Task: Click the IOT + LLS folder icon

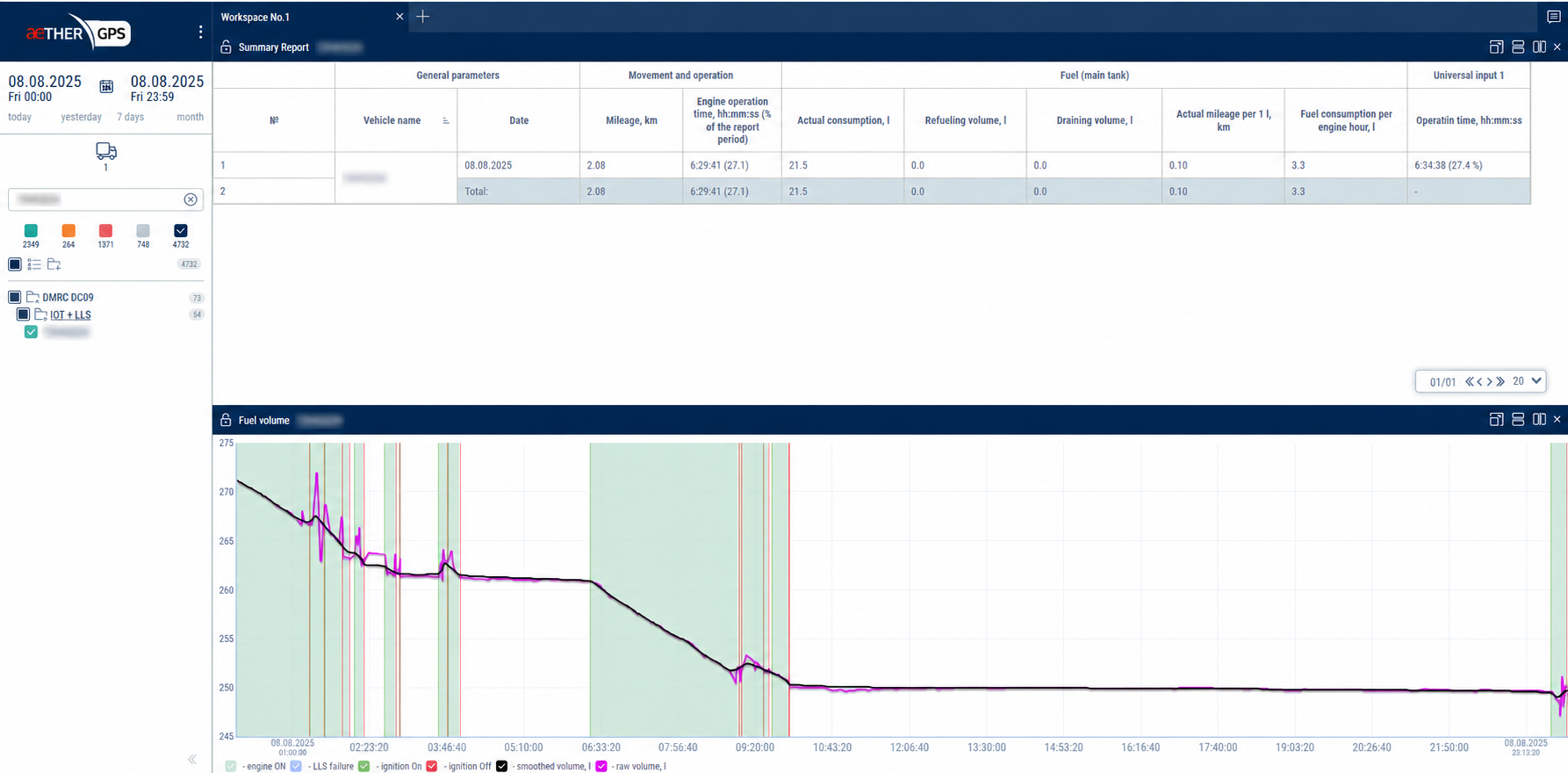Action: (40, 314)
